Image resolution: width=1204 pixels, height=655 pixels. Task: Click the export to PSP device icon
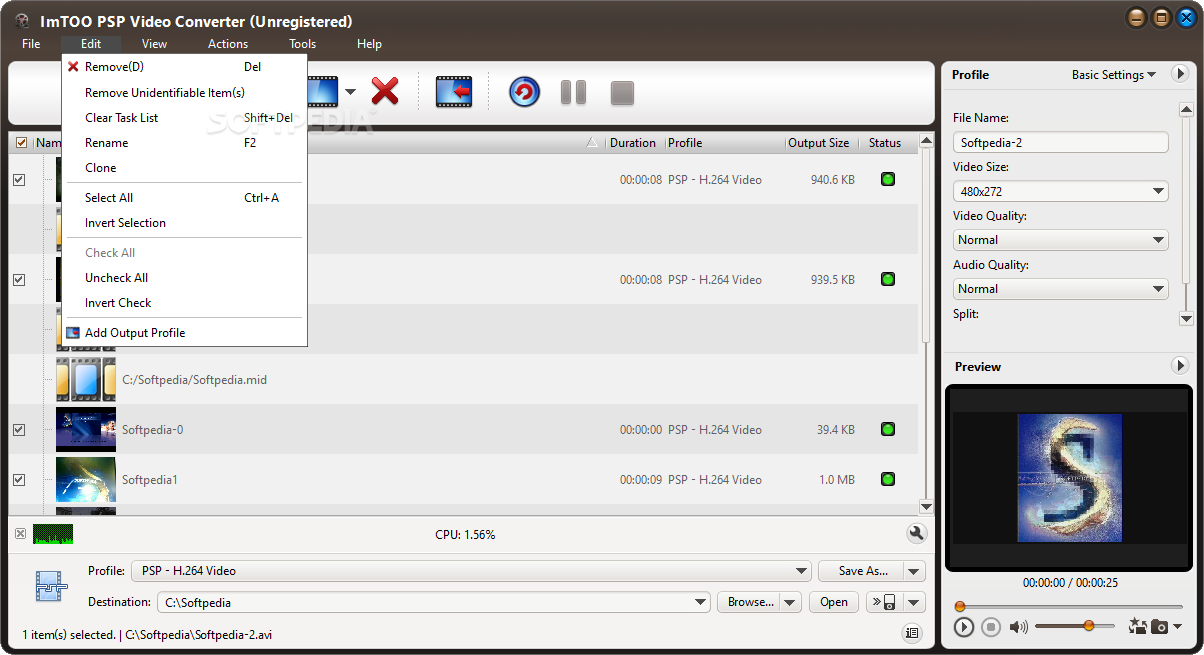point(883,602)
